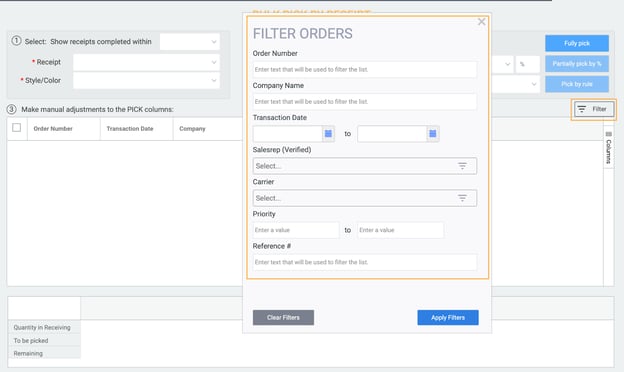Screen dimensions: 624x372
Task: Expand the Style/Color dropdown
Action: pos(146,81)
